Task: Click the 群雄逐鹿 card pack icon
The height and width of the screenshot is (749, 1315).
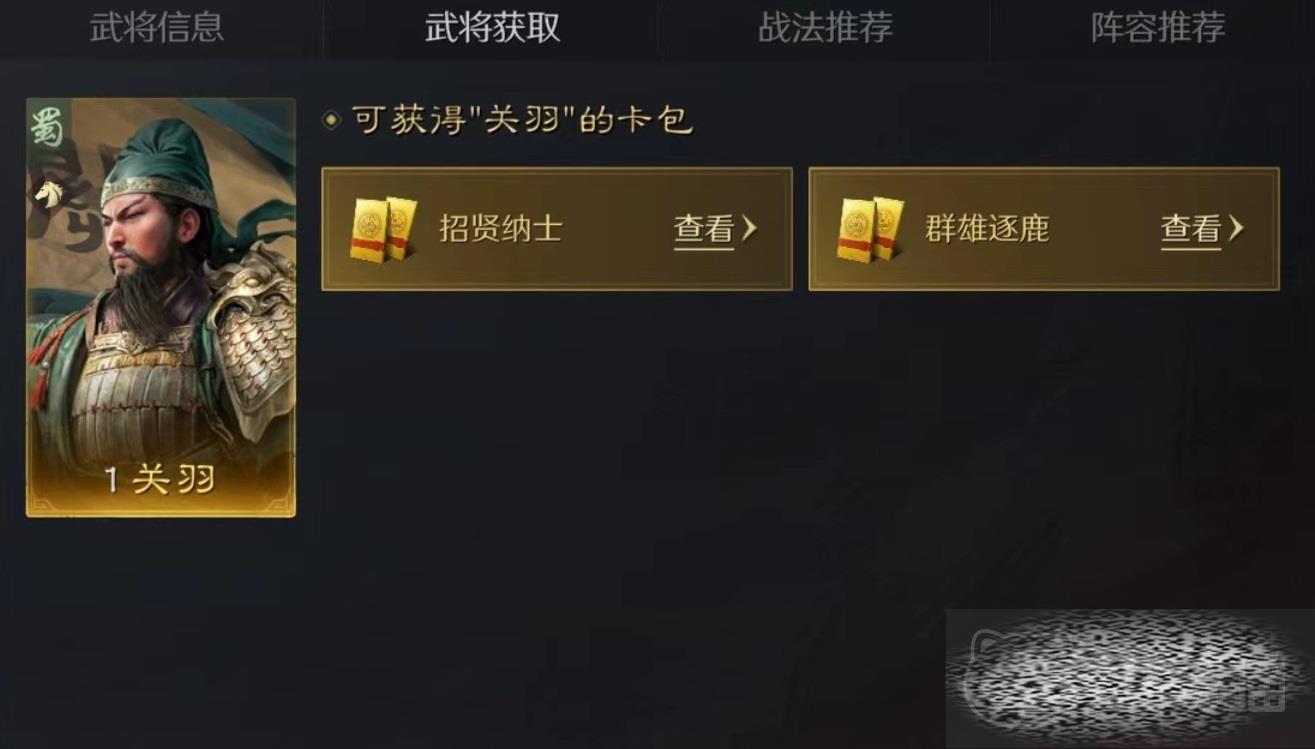Action: click(870, 229)
